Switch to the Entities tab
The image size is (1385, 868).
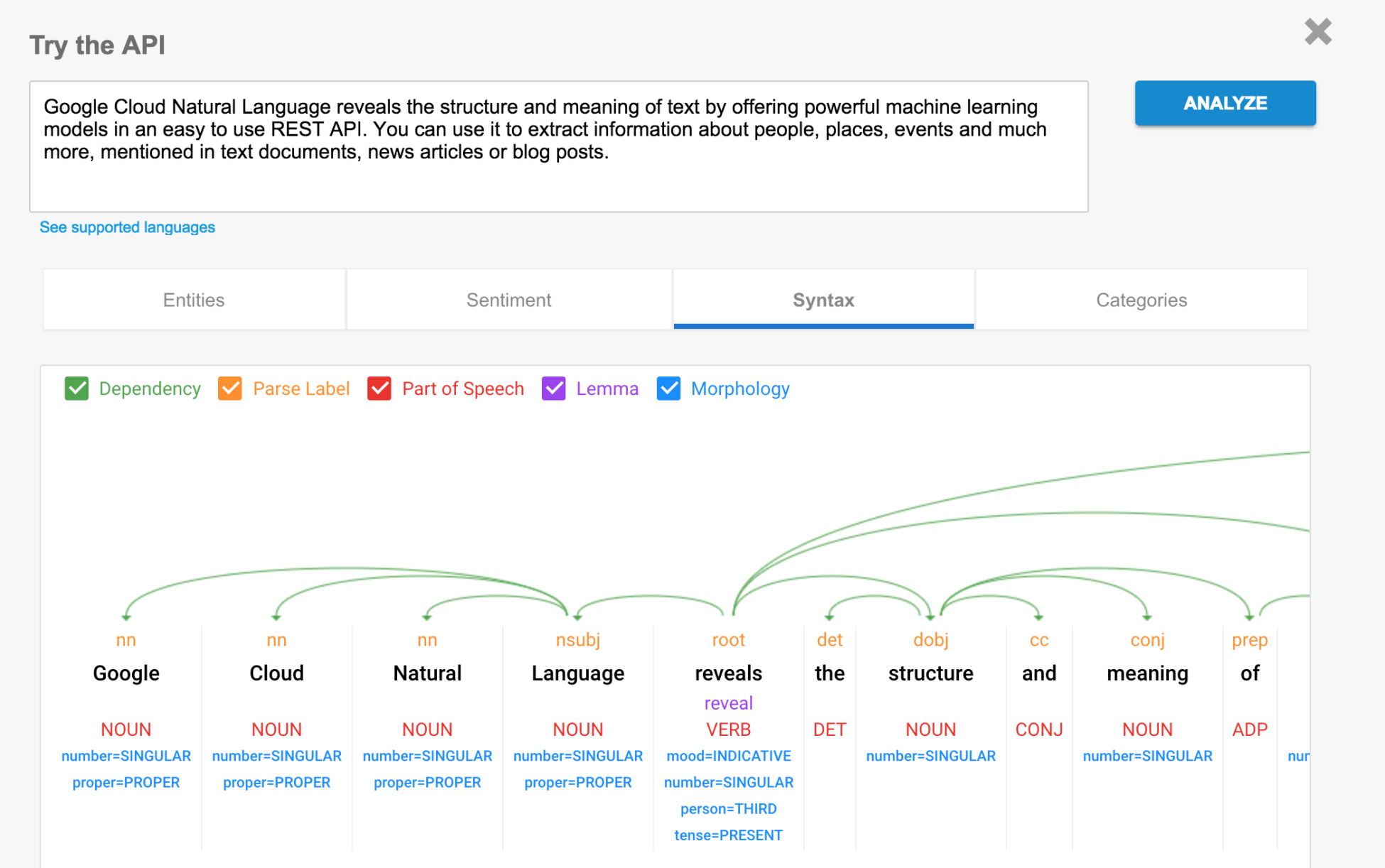(x=194, y=300)
